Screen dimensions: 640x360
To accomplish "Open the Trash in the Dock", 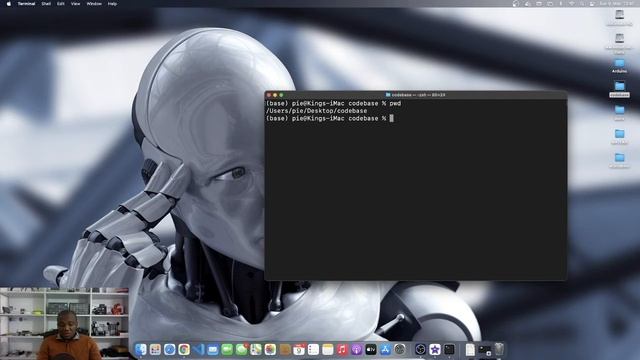I will click(499, 349).
